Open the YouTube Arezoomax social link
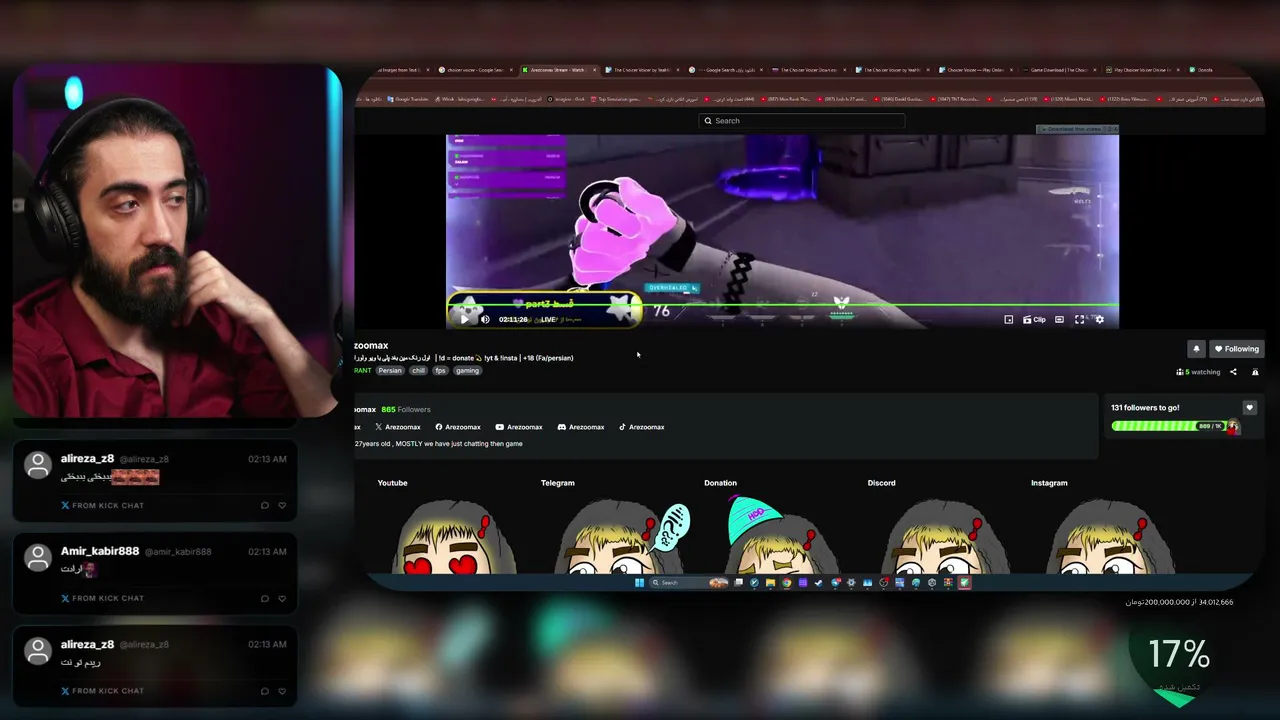The image size is (1280, 720). coord(519,427)
